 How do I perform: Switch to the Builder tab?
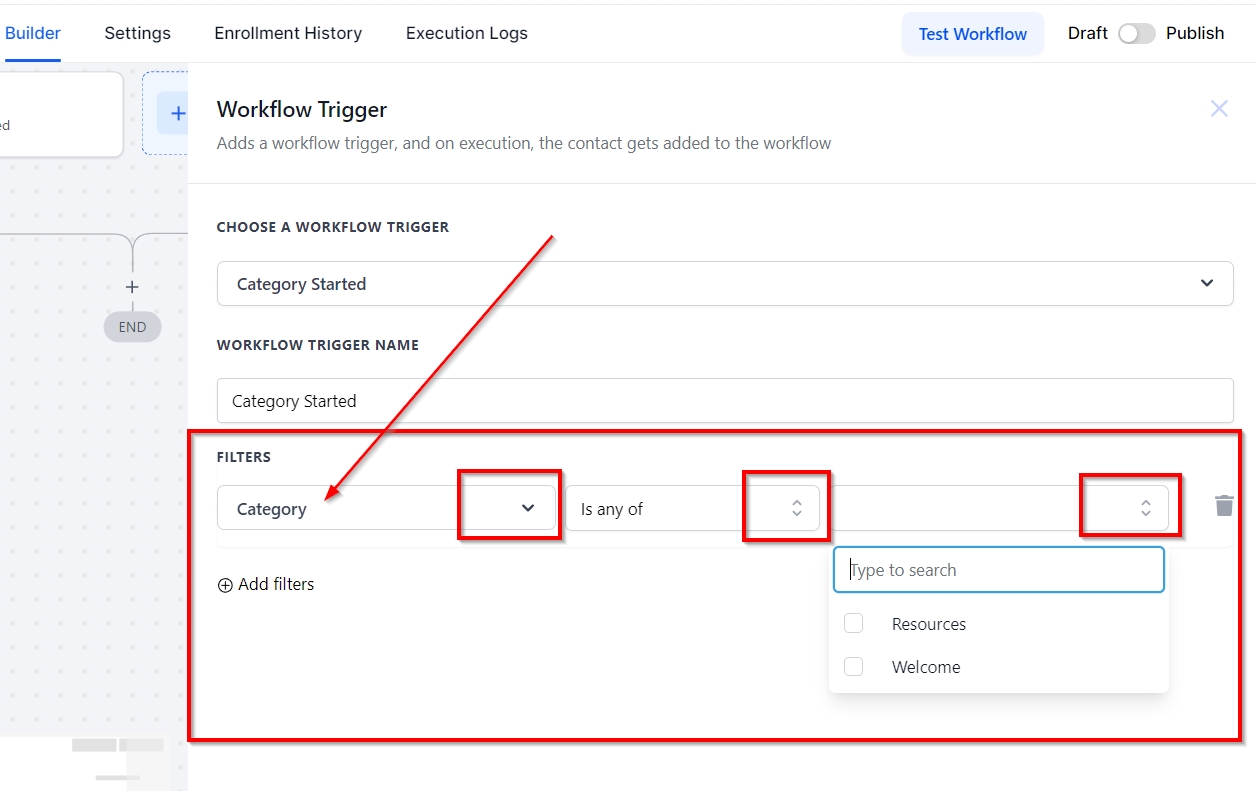(33, 33)
